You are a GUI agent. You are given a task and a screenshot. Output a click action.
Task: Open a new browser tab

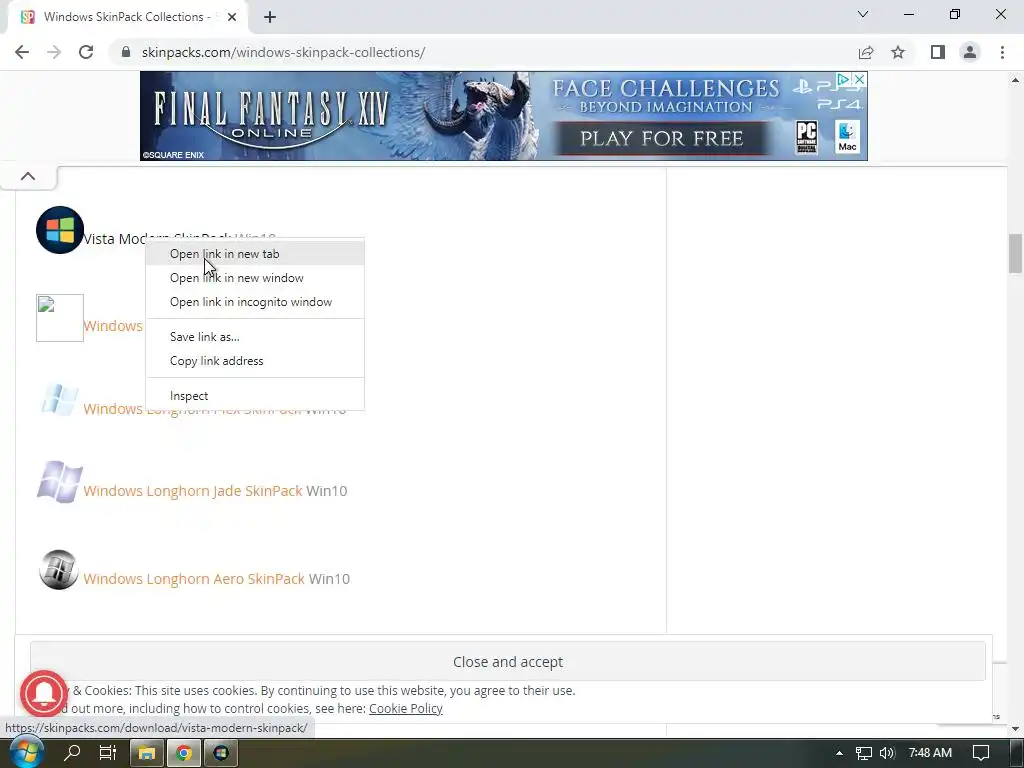[x=270, y=18]
